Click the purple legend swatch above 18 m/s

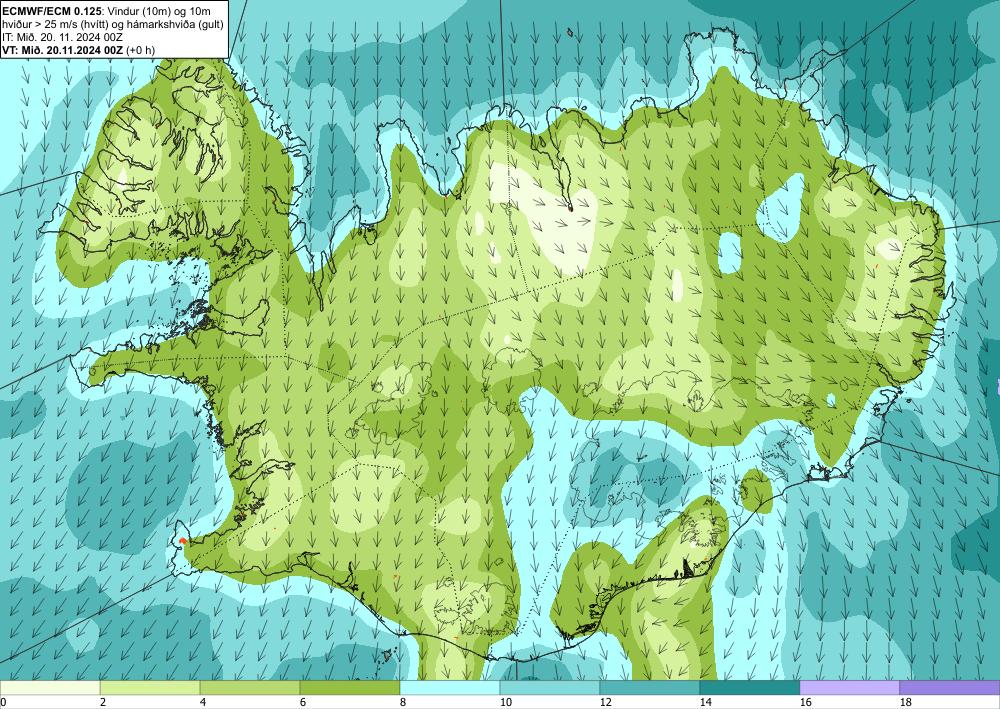tap(950, 687)
